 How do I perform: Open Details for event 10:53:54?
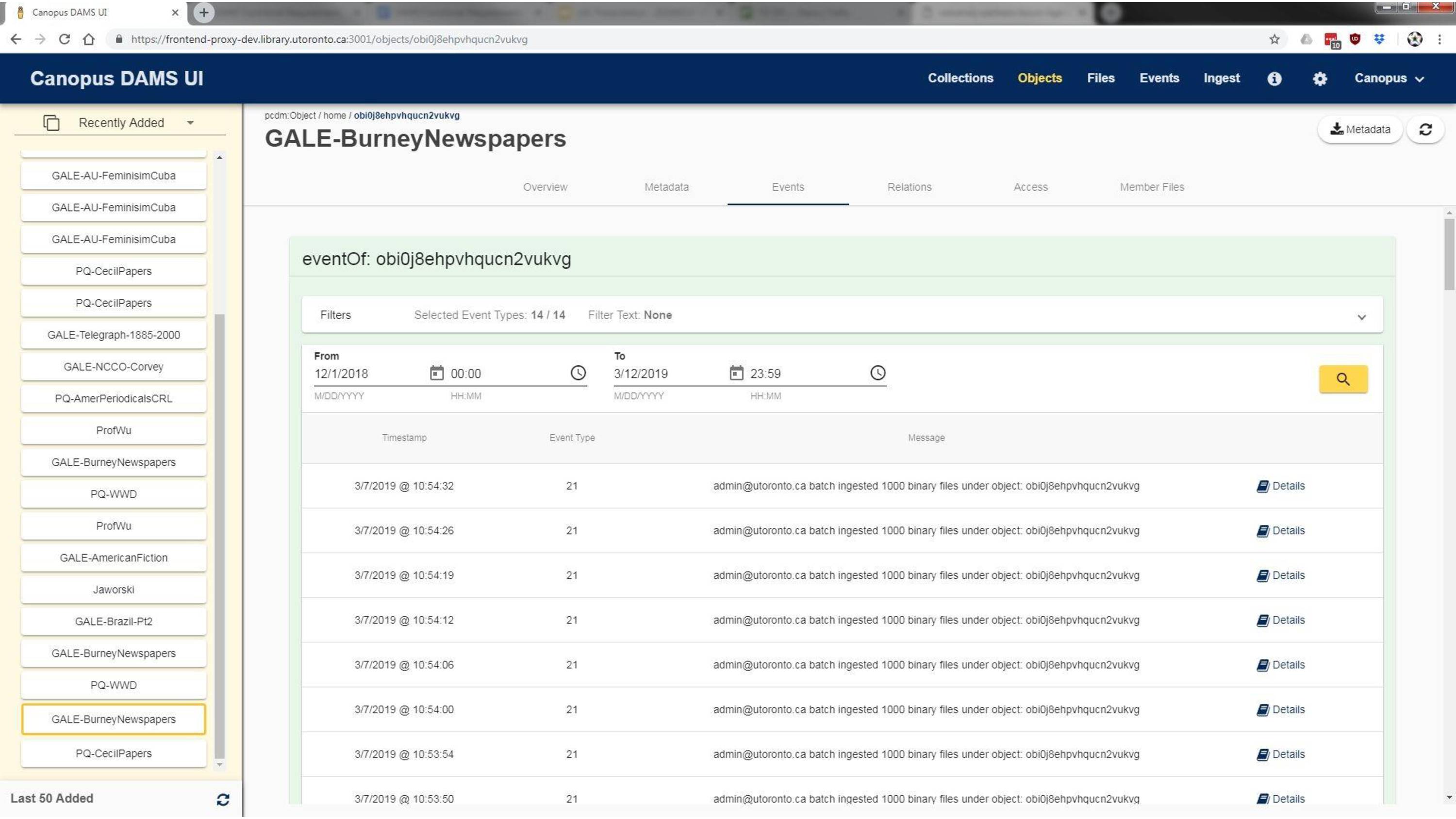pos(1280,754)
